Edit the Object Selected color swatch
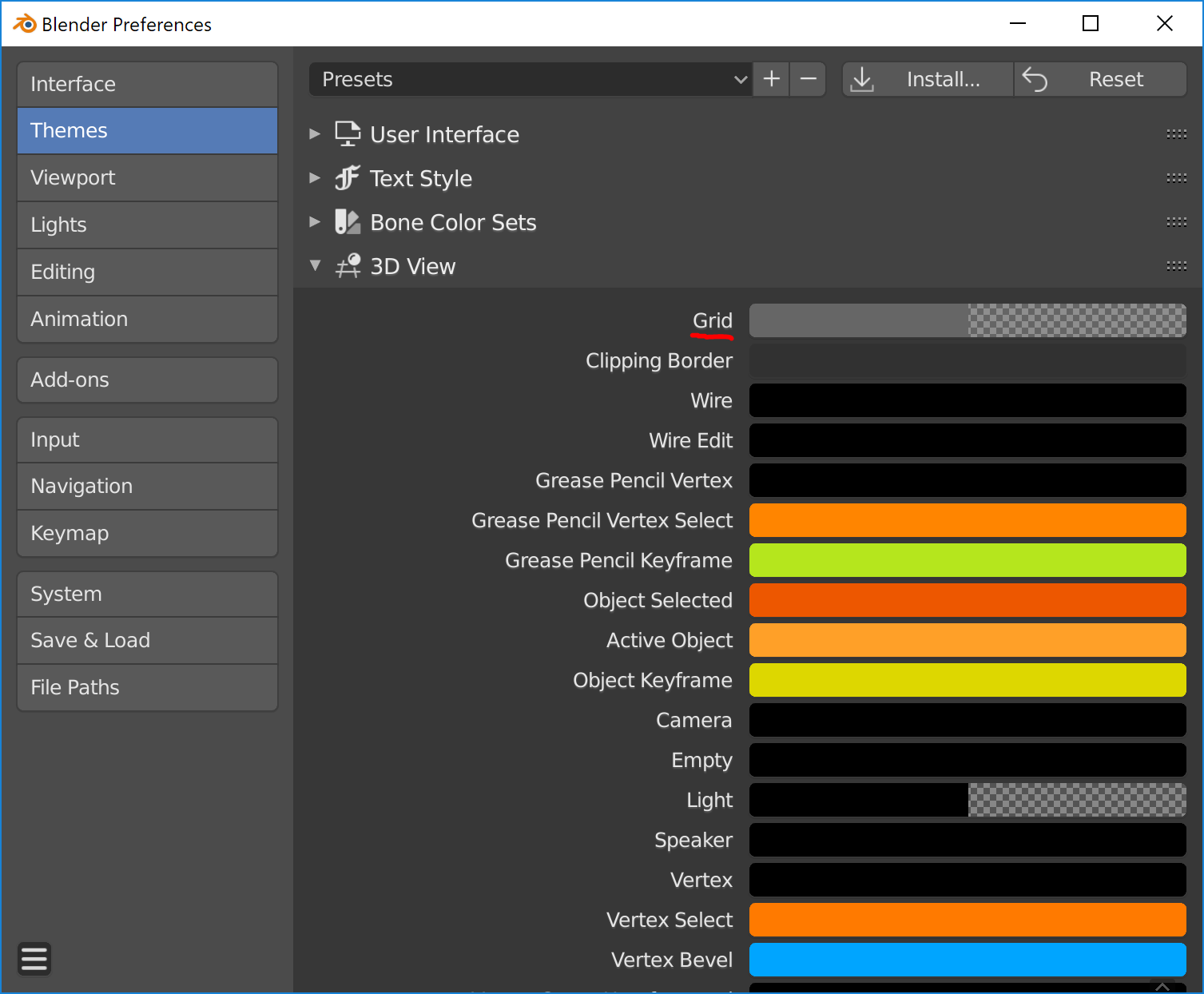The width and height of the screenshot is (1204, 994). [x=967, y=600]
